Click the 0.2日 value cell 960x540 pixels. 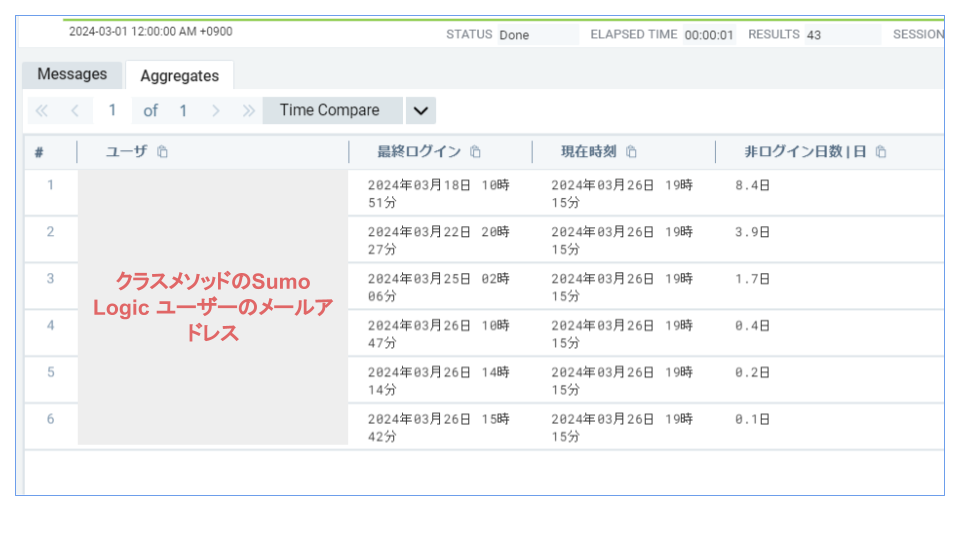tap(752, 372)
